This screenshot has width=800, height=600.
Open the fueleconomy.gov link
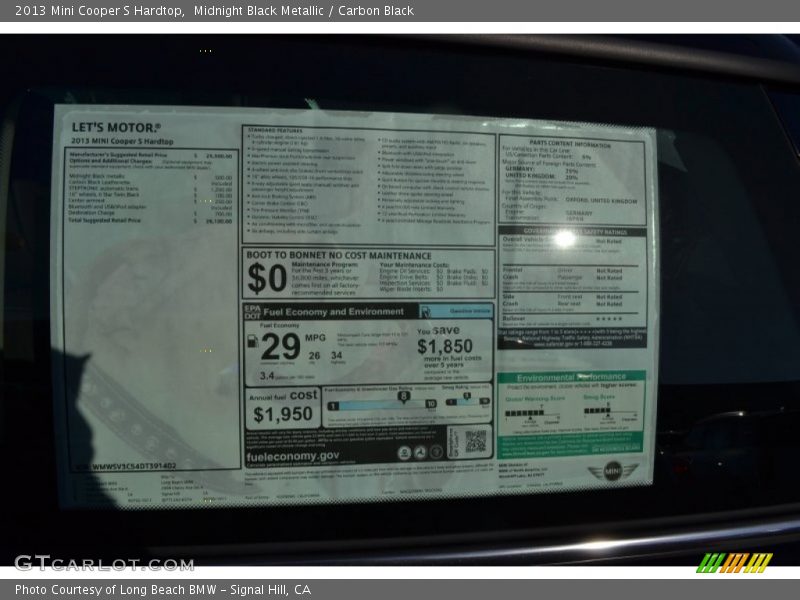click(292, 456)
